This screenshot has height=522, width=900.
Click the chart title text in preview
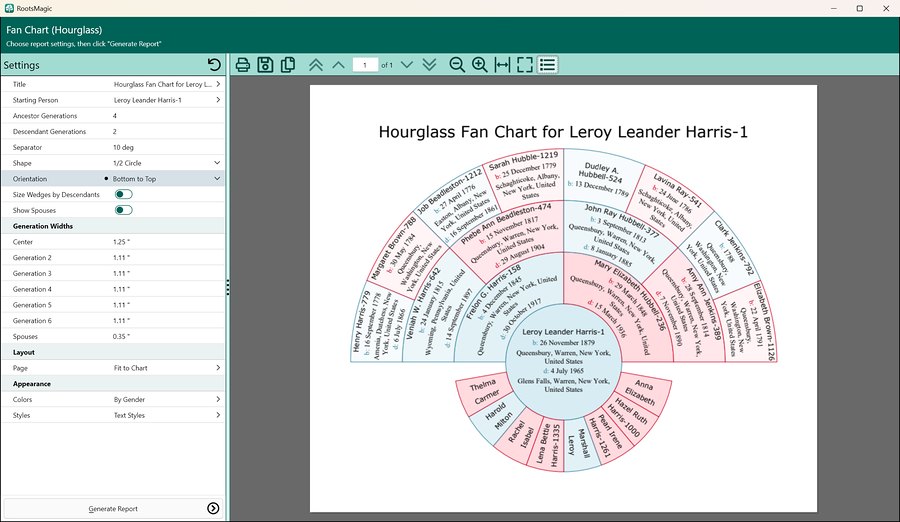point(563,132)
